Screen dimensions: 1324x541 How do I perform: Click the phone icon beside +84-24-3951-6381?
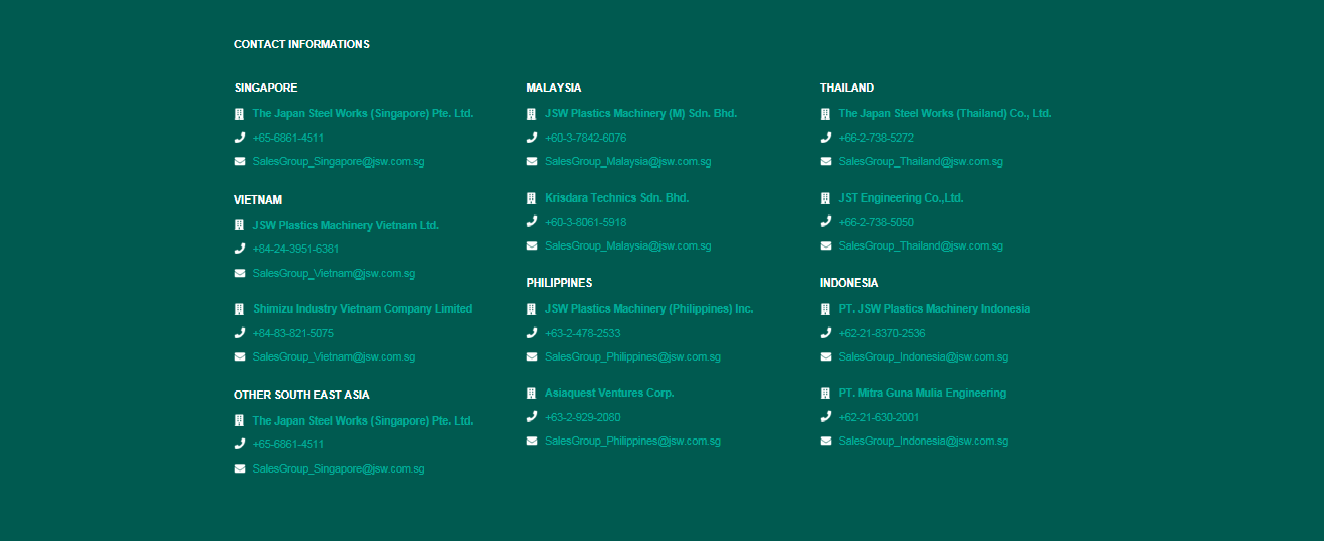tap(240, 249)
